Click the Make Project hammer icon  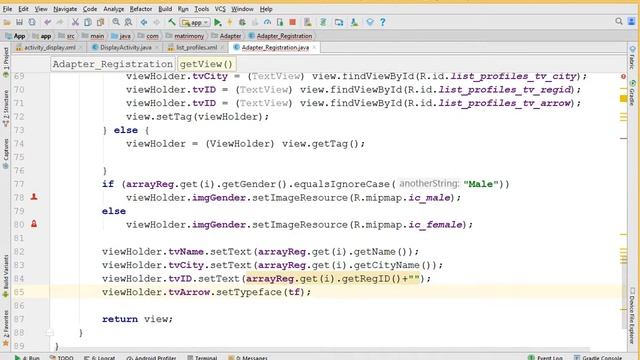pyautogui.click(x=172, y=22)
